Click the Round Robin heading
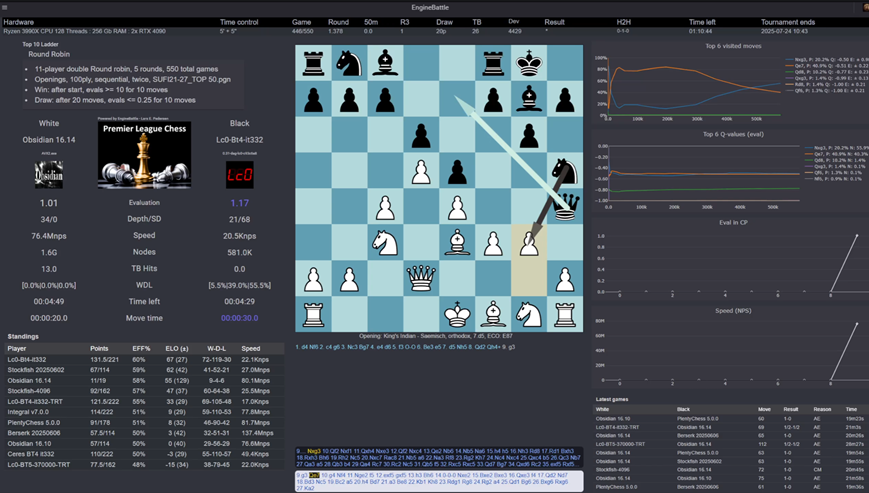 click(x=50, y=55)
